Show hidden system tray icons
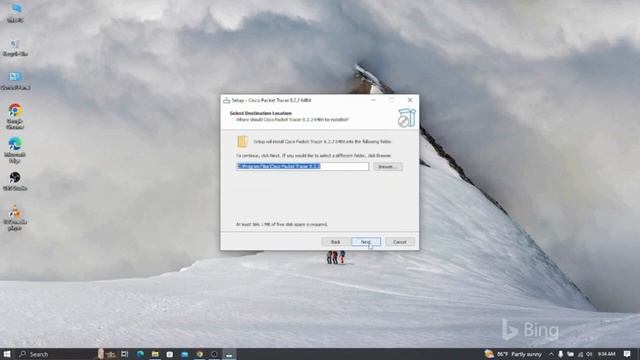 (551, 354)
